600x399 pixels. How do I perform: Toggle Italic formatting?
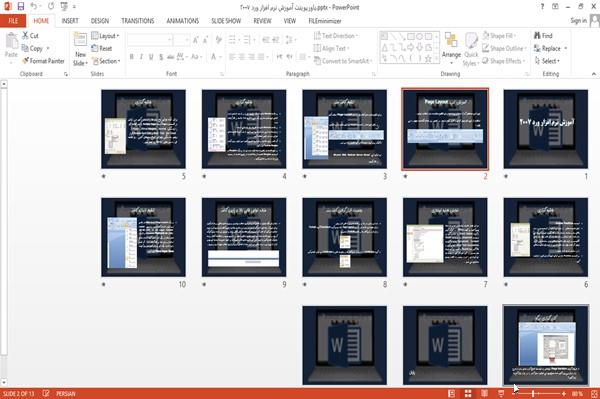[141, 57]
